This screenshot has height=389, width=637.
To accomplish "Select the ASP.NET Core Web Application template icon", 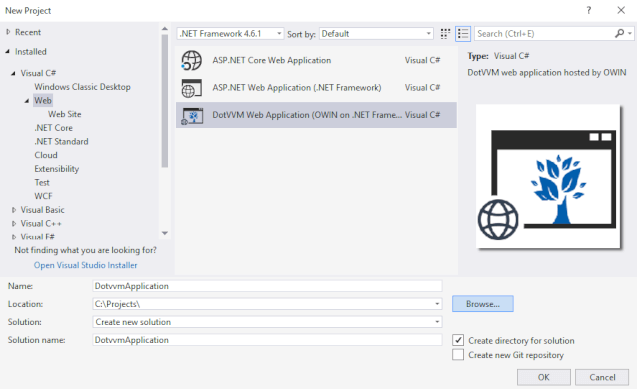I will pyautogui.click(x=191, y=61).
